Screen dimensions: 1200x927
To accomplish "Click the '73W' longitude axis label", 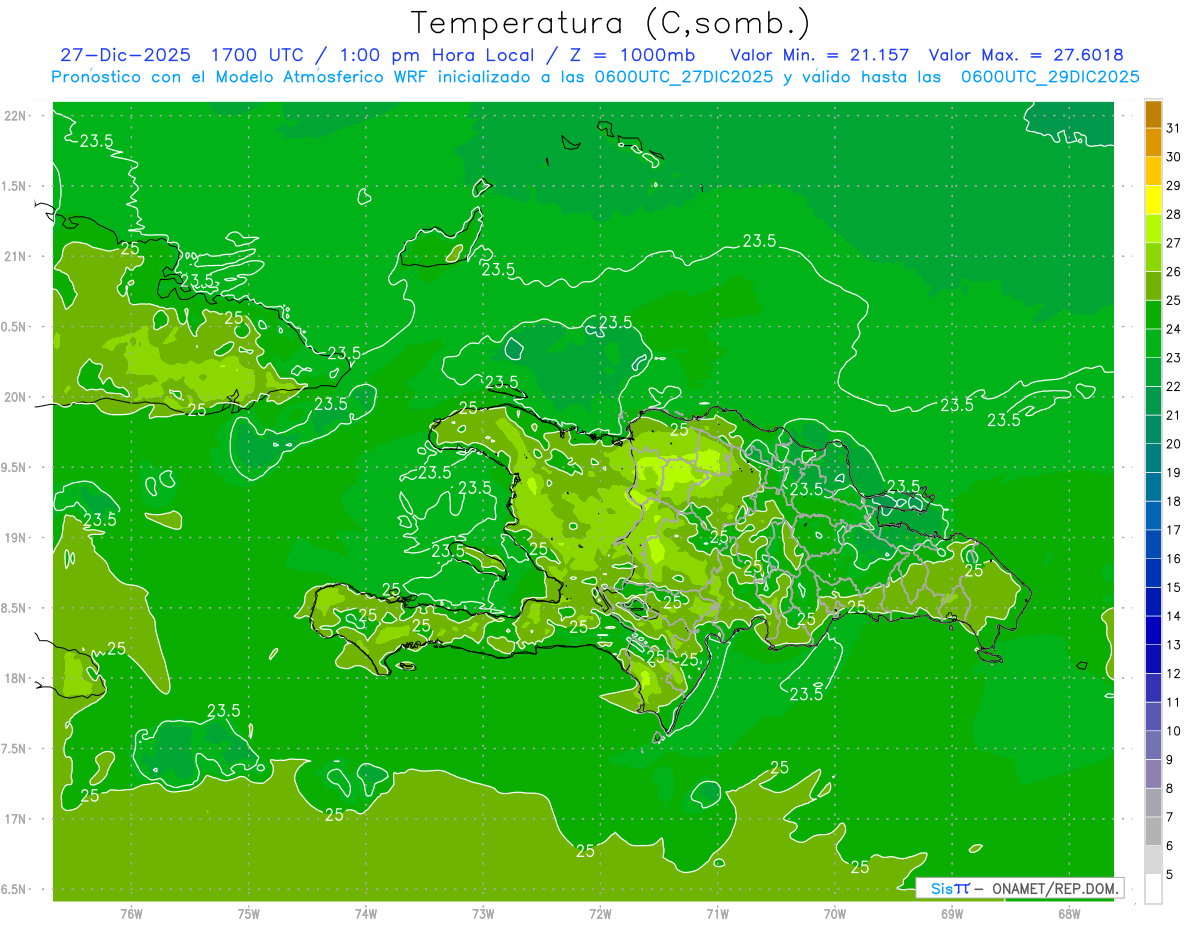I will 483,913.
